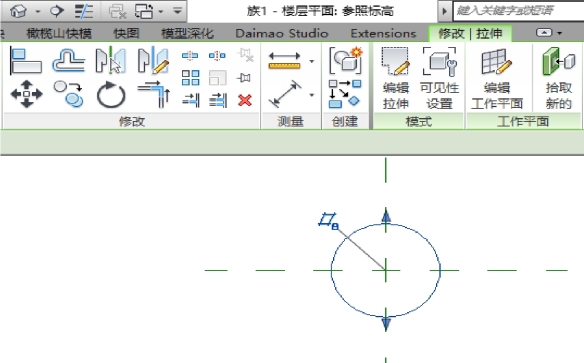
Task: Click the red Delete icon
Action: tap(245, 100)
